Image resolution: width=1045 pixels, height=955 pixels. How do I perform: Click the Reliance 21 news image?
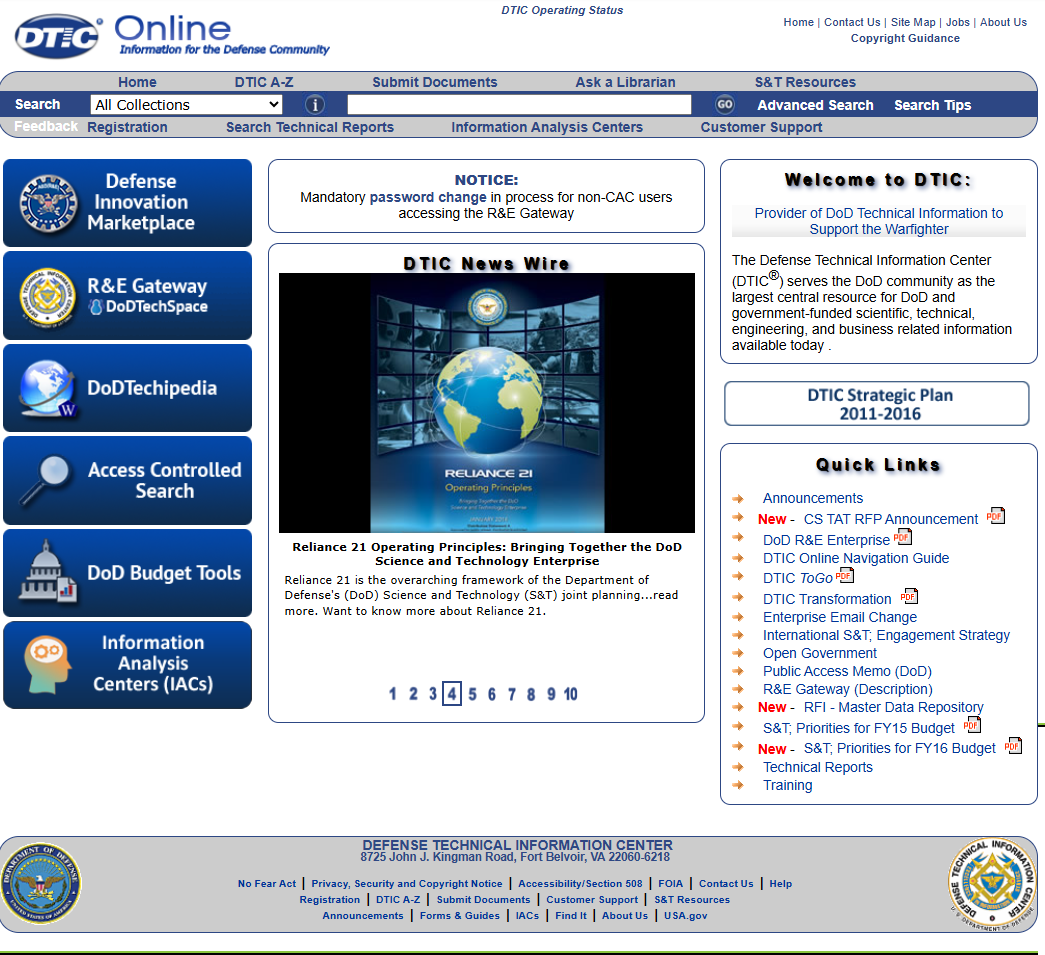(x=487, y=403)
